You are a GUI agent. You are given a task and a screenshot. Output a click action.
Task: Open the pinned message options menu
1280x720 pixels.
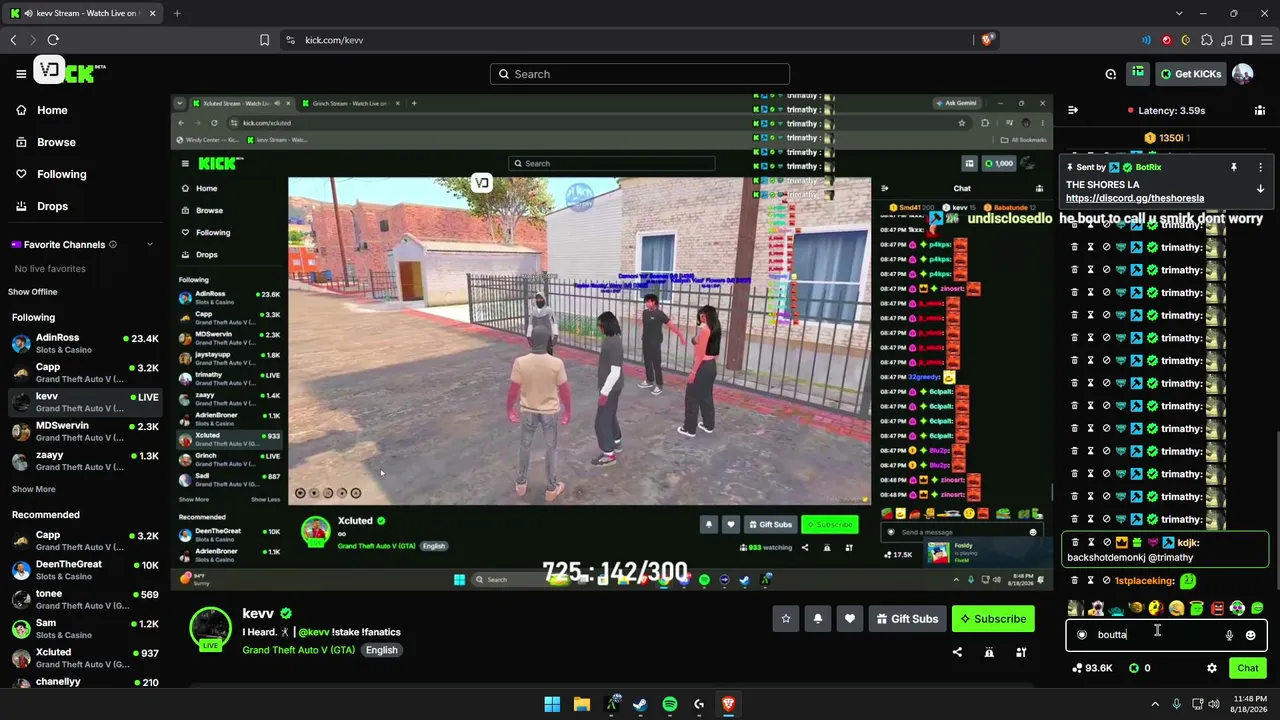pos(1260,167)
